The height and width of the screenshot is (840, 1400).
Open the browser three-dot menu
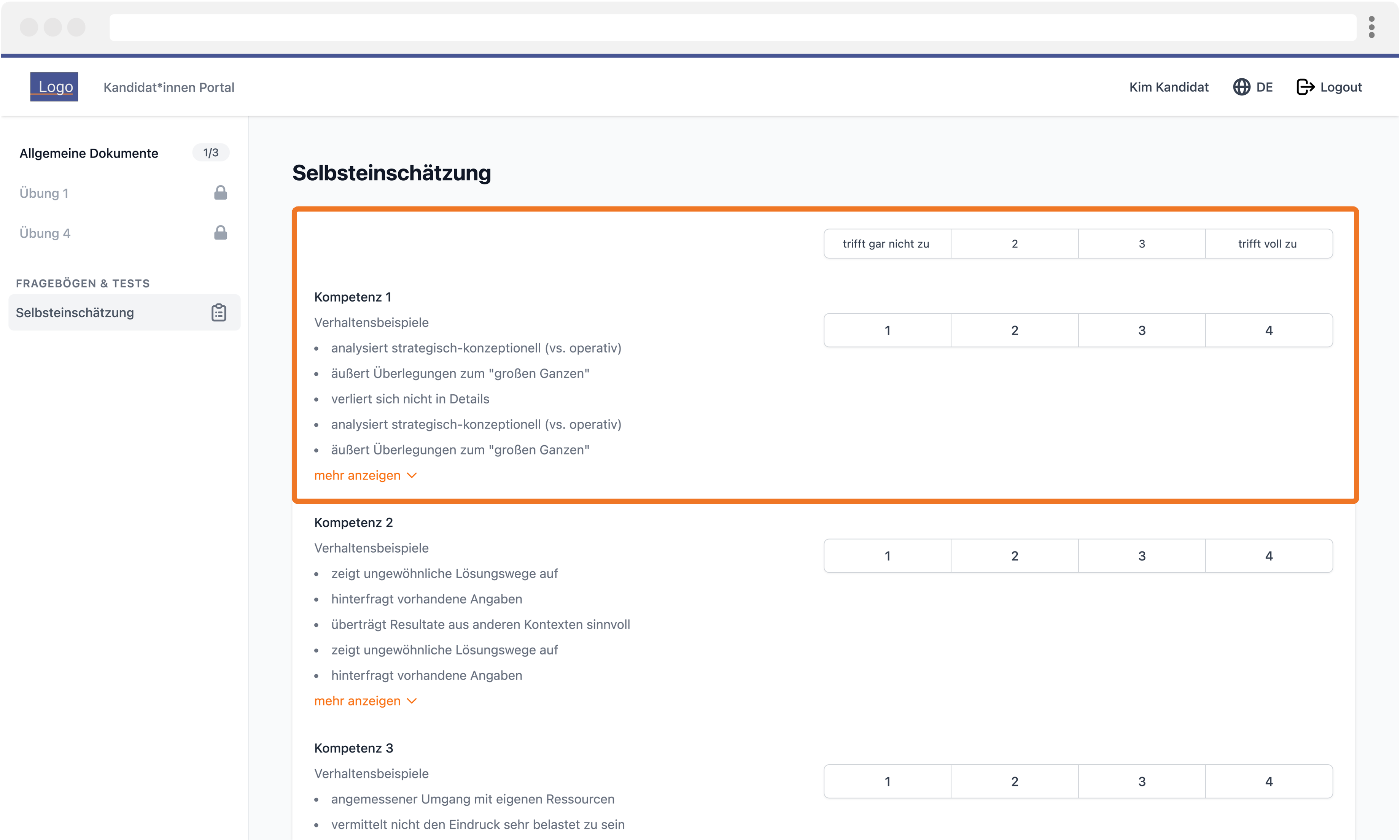click(1371, 27)
